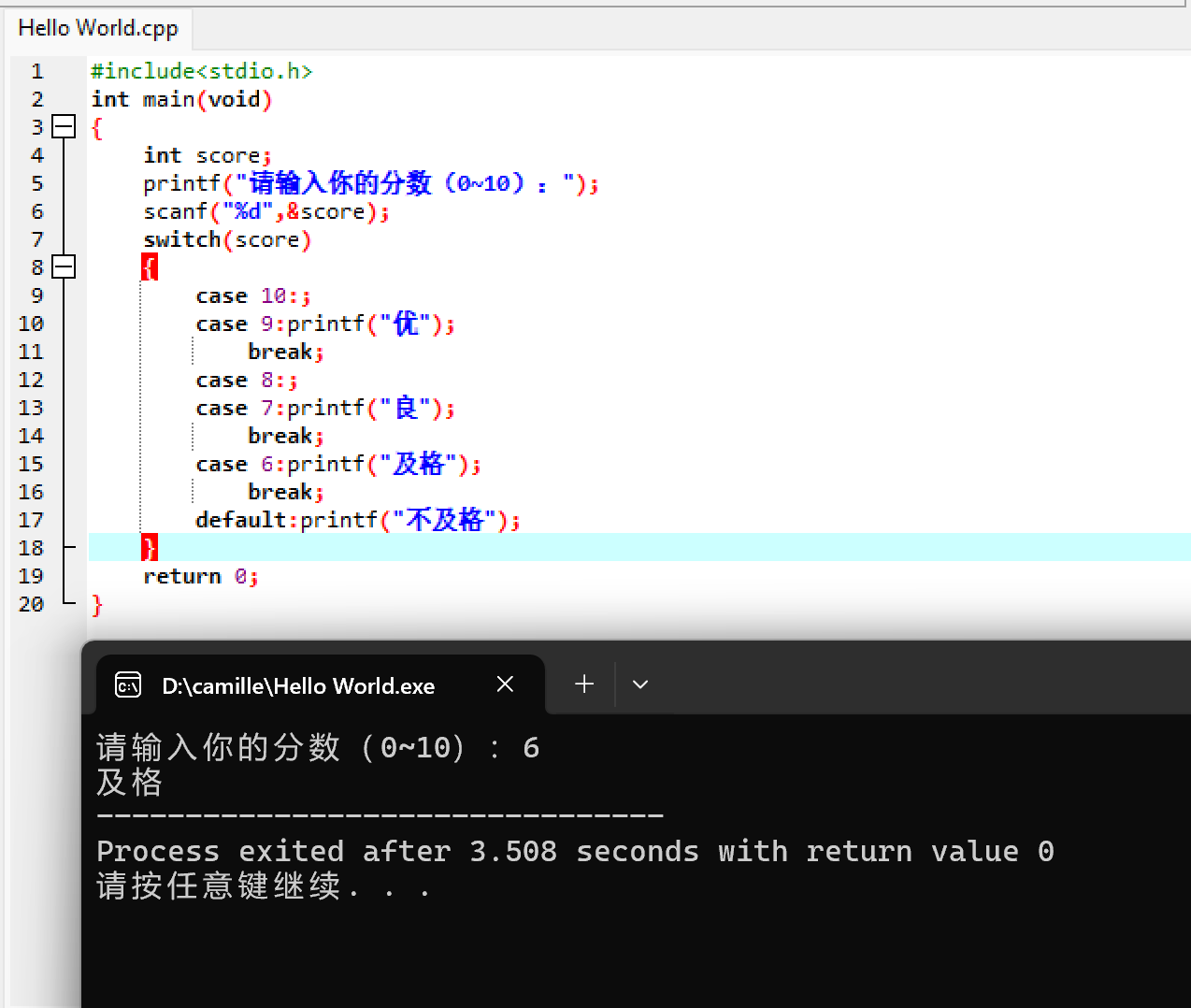Click the console prompt line ending in 6
The height and width of the screenshot is (1008, 1191).
tap(318, 748)
